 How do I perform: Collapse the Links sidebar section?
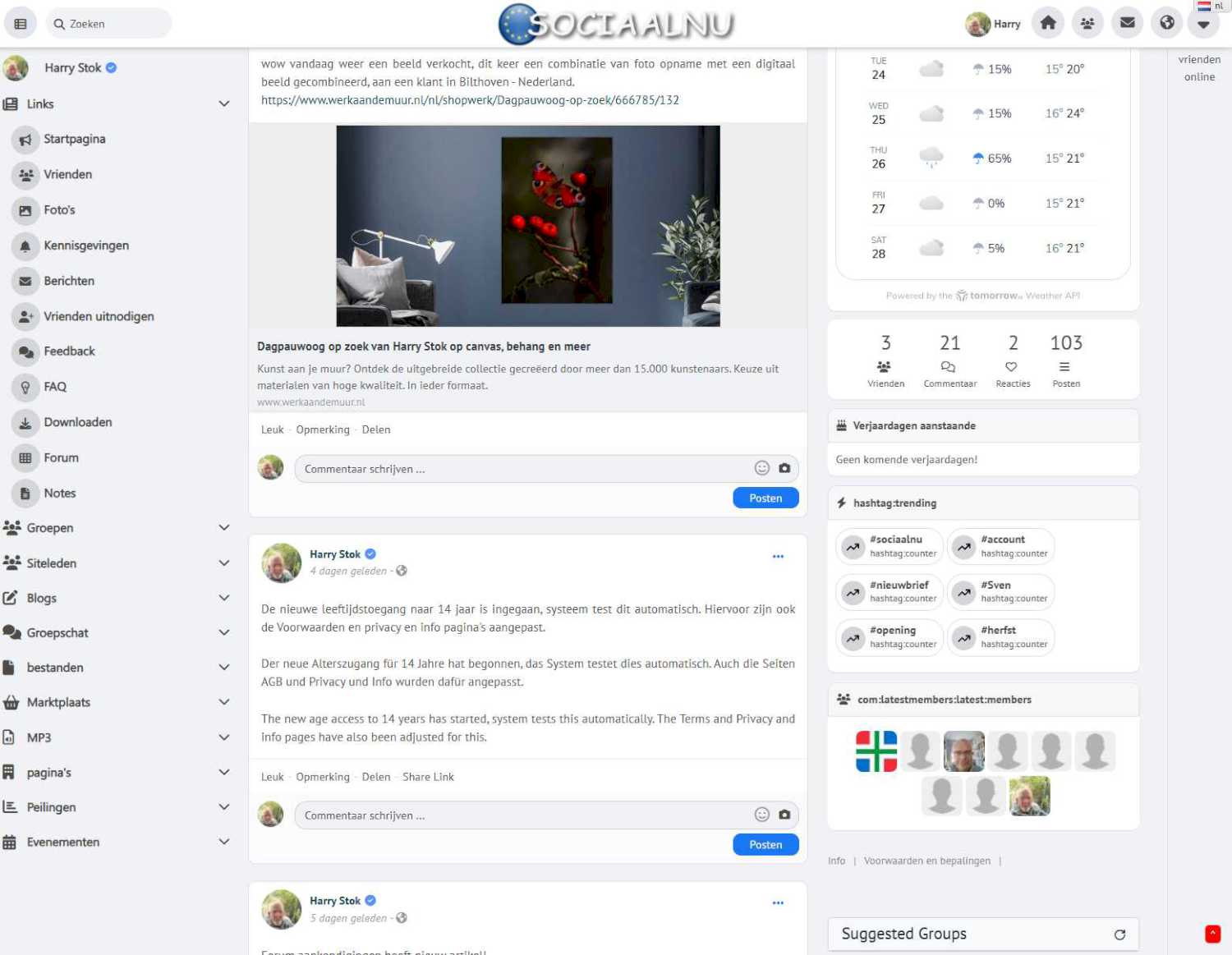[x=223, y=103]
